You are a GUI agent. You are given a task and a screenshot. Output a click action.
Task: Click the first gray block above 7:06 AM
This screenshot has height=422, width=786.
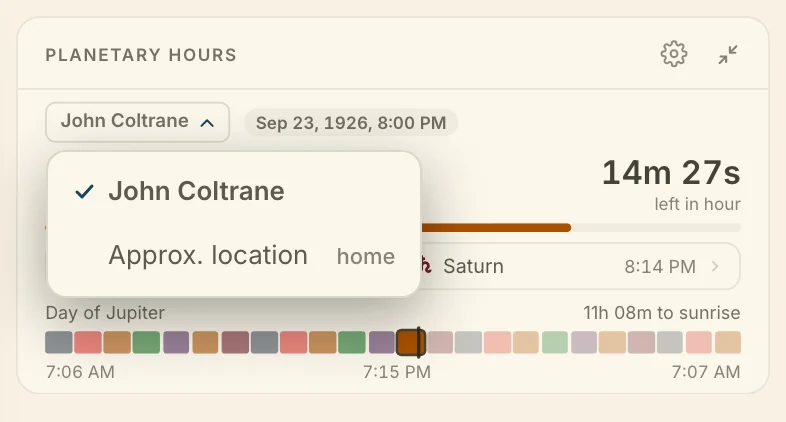pyautogui.click(x=59, y=342)
